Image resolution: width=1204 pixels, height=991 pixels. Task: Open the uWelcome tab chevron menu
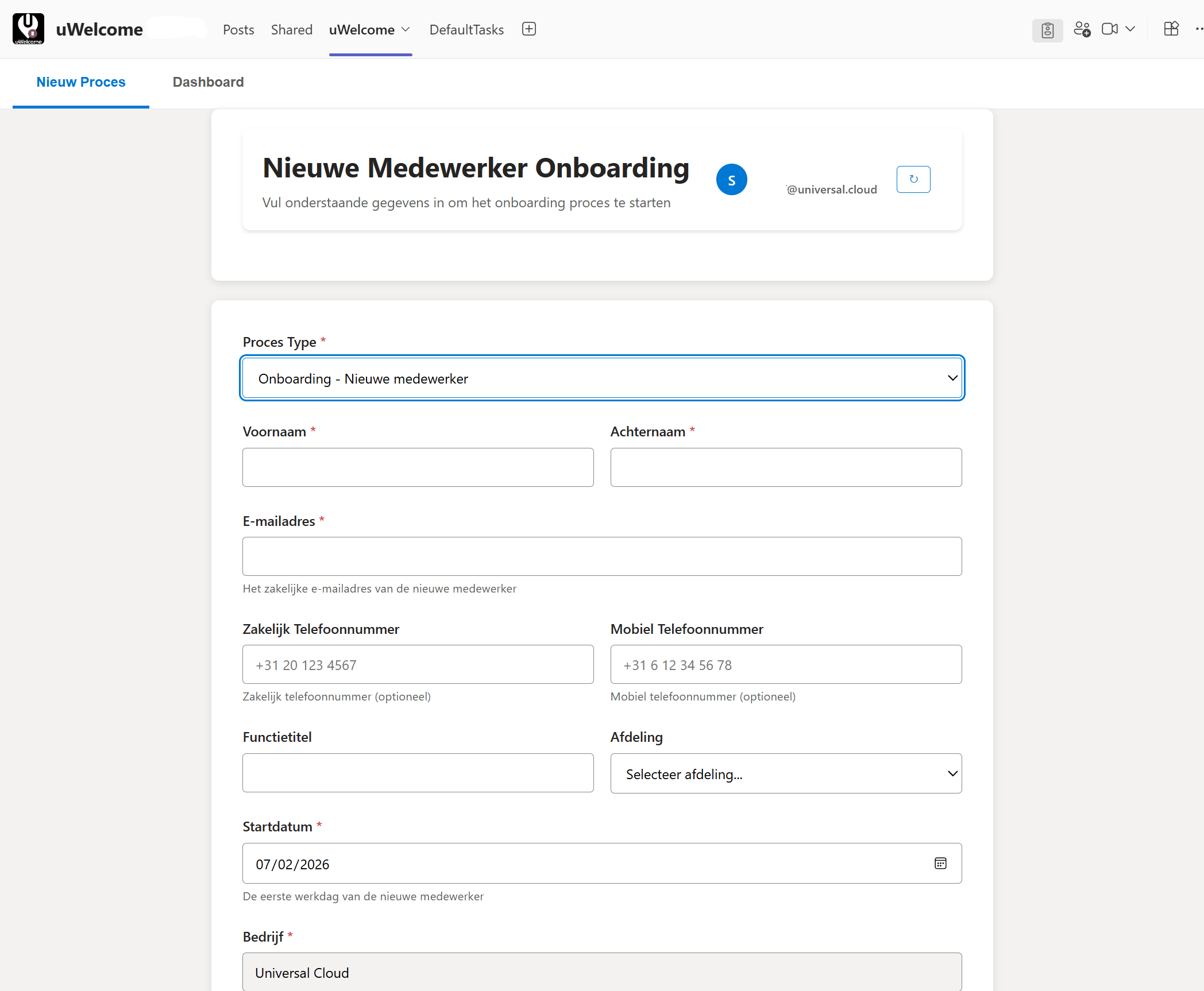pyautogui.click(x=406, y=29)
